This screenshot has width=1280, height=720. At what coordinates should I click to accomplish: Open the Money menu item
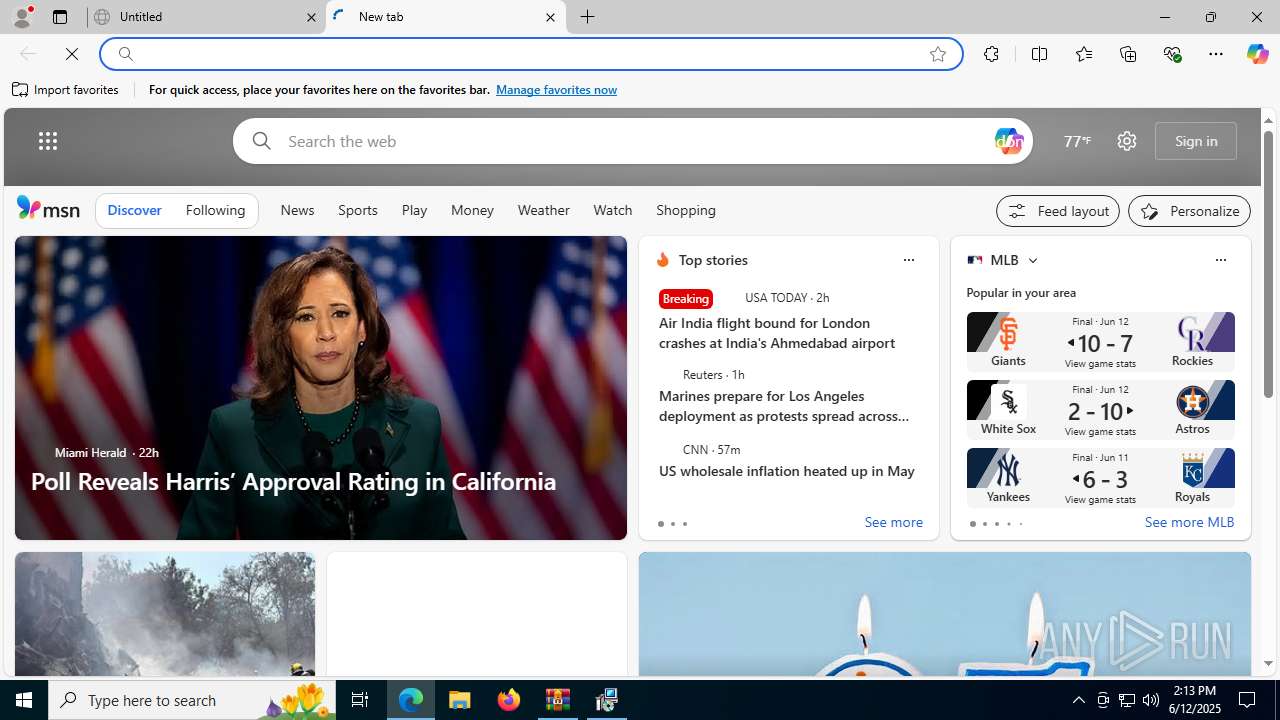472,210
